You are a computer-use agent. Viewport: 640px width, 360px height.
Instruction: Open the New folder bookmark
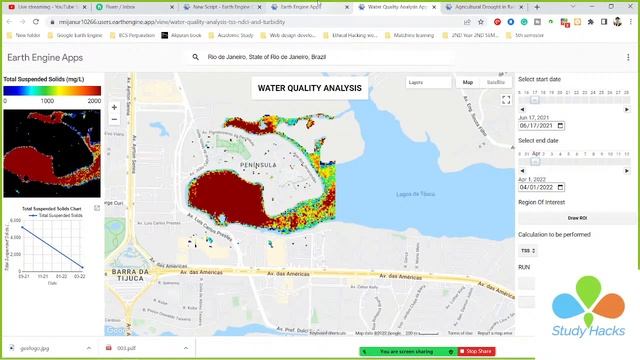[x=24, y=36]
